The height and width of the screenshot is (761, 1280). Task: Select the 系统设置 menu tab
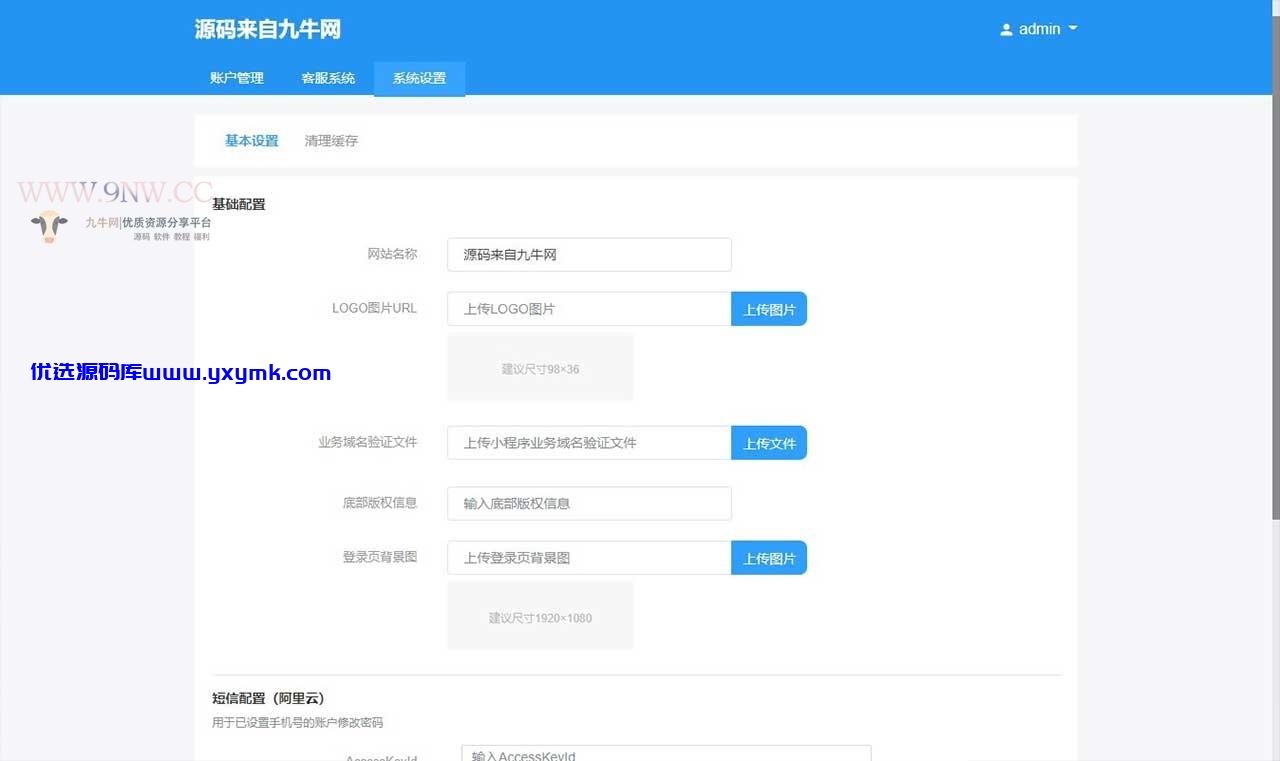(419, 78)
